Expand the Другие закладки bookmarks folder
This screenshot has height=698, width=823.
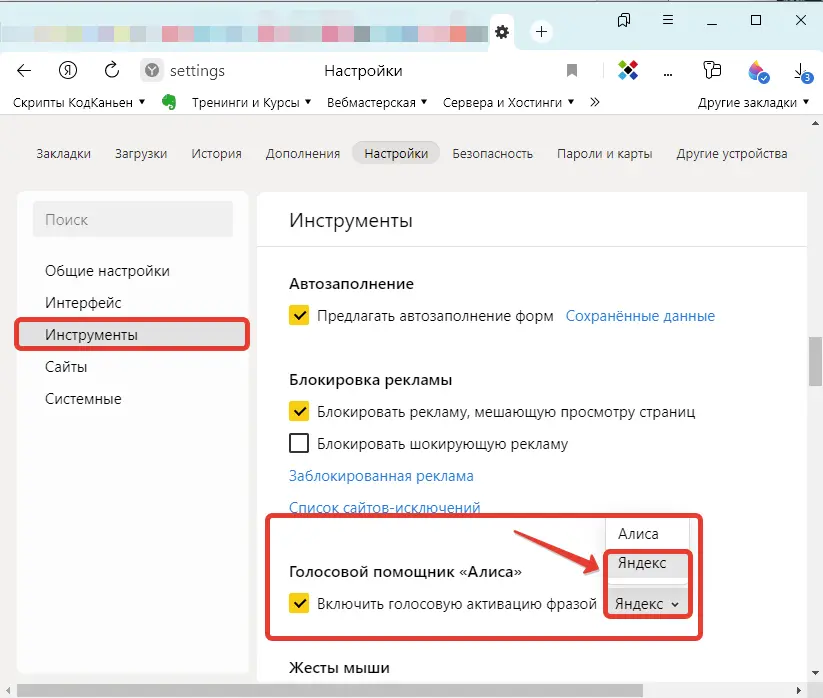click(753, 102)
